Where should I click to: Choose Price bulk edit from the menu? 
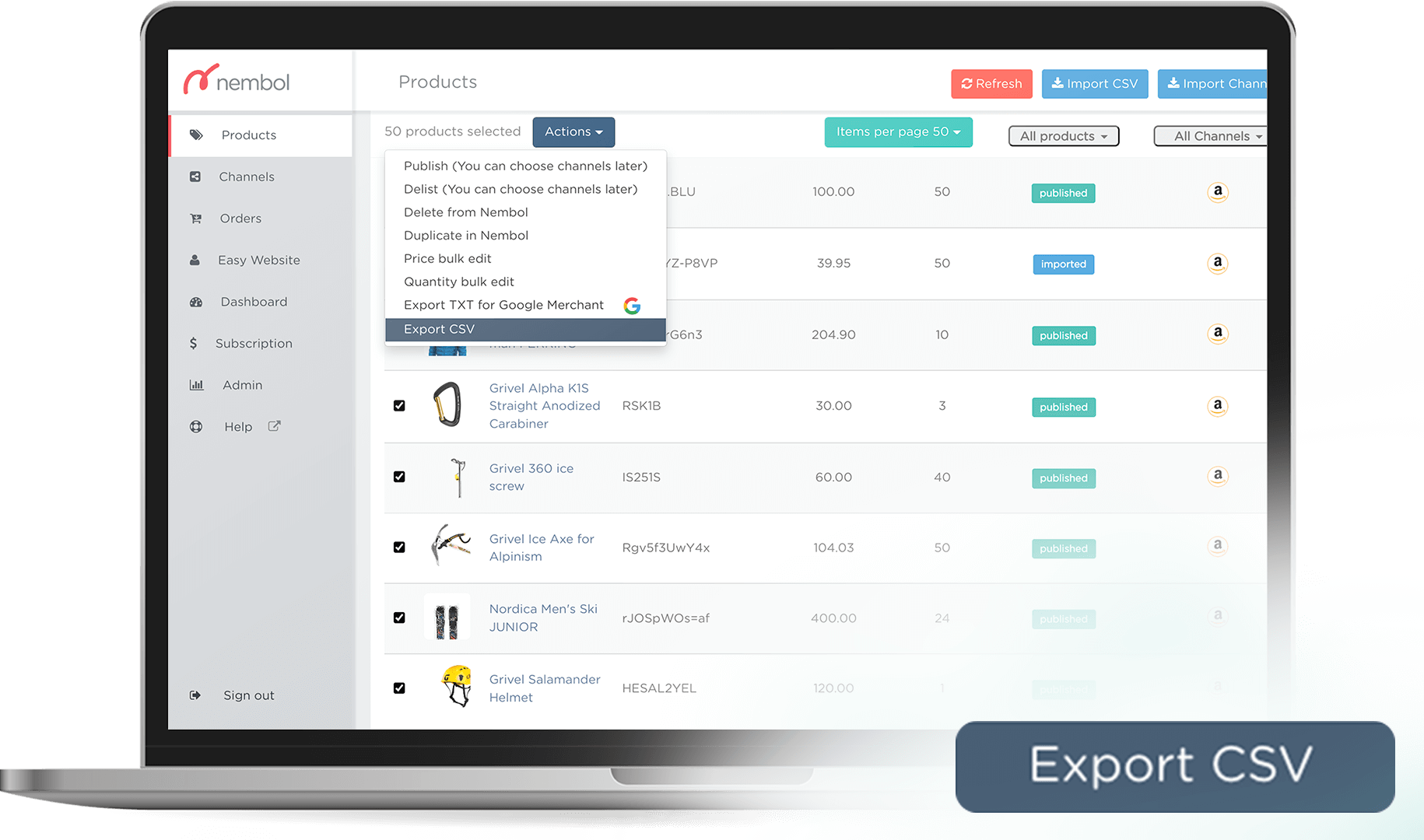click(x=447, y=258)
